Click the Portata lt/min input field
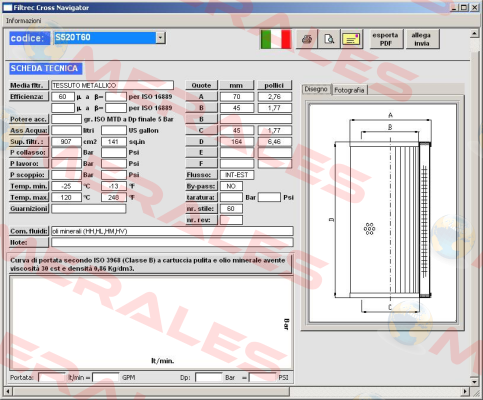 click(52, 378)
